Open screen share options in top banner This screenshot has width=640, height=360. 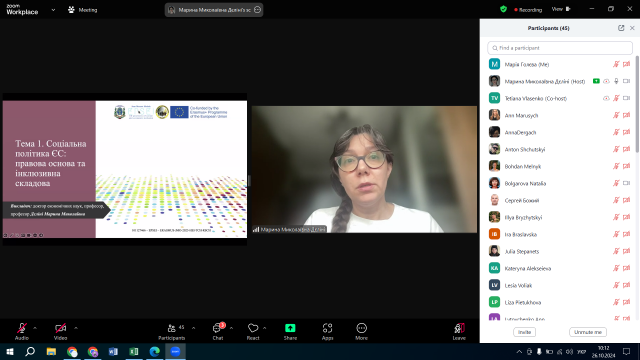coord(257,10)
